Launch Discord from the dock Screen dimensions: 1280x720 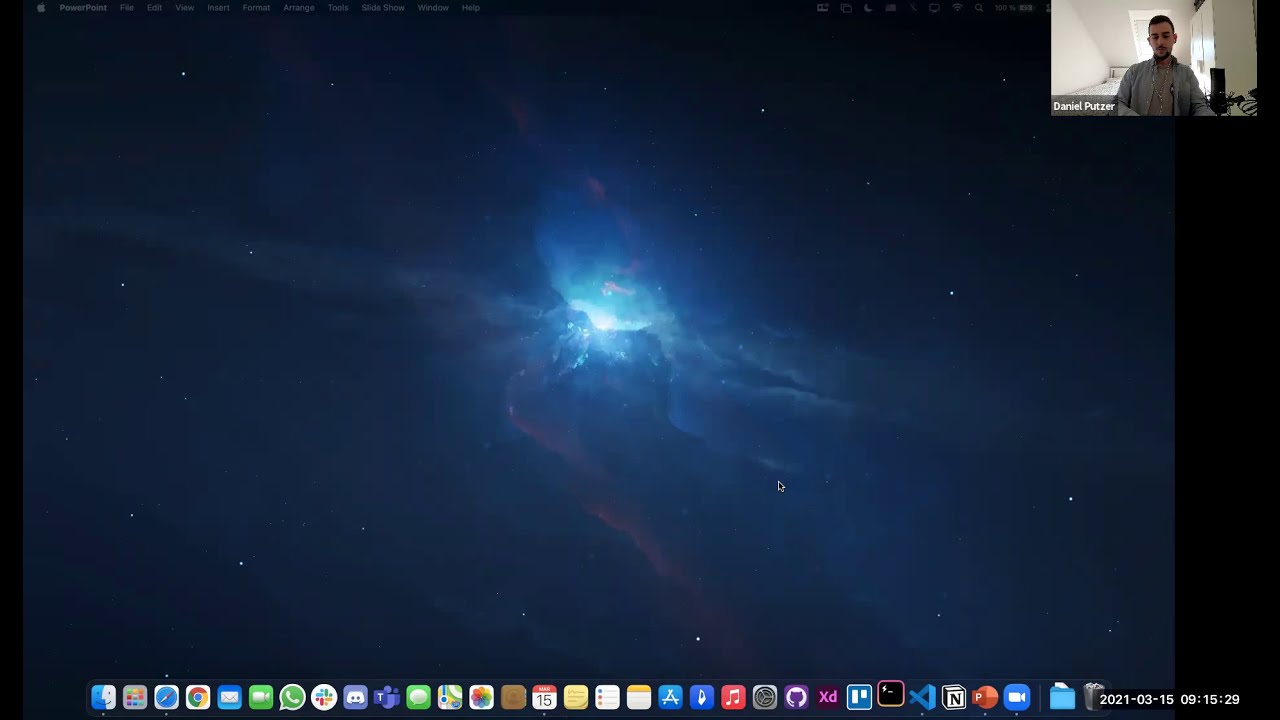point(355,697)
